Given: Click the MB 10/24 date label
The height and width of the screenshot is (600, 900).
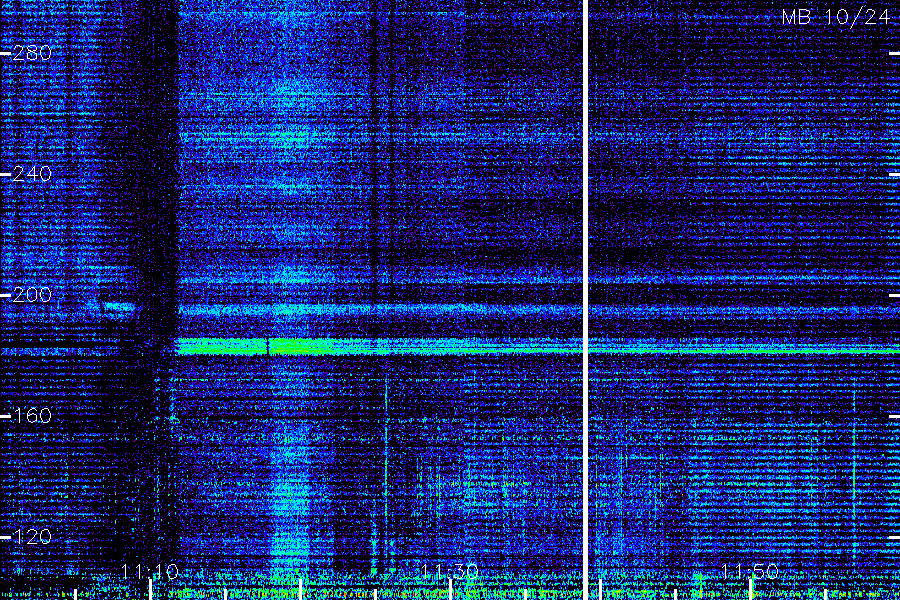Looking at the screenshot, I should pos(835,17).
